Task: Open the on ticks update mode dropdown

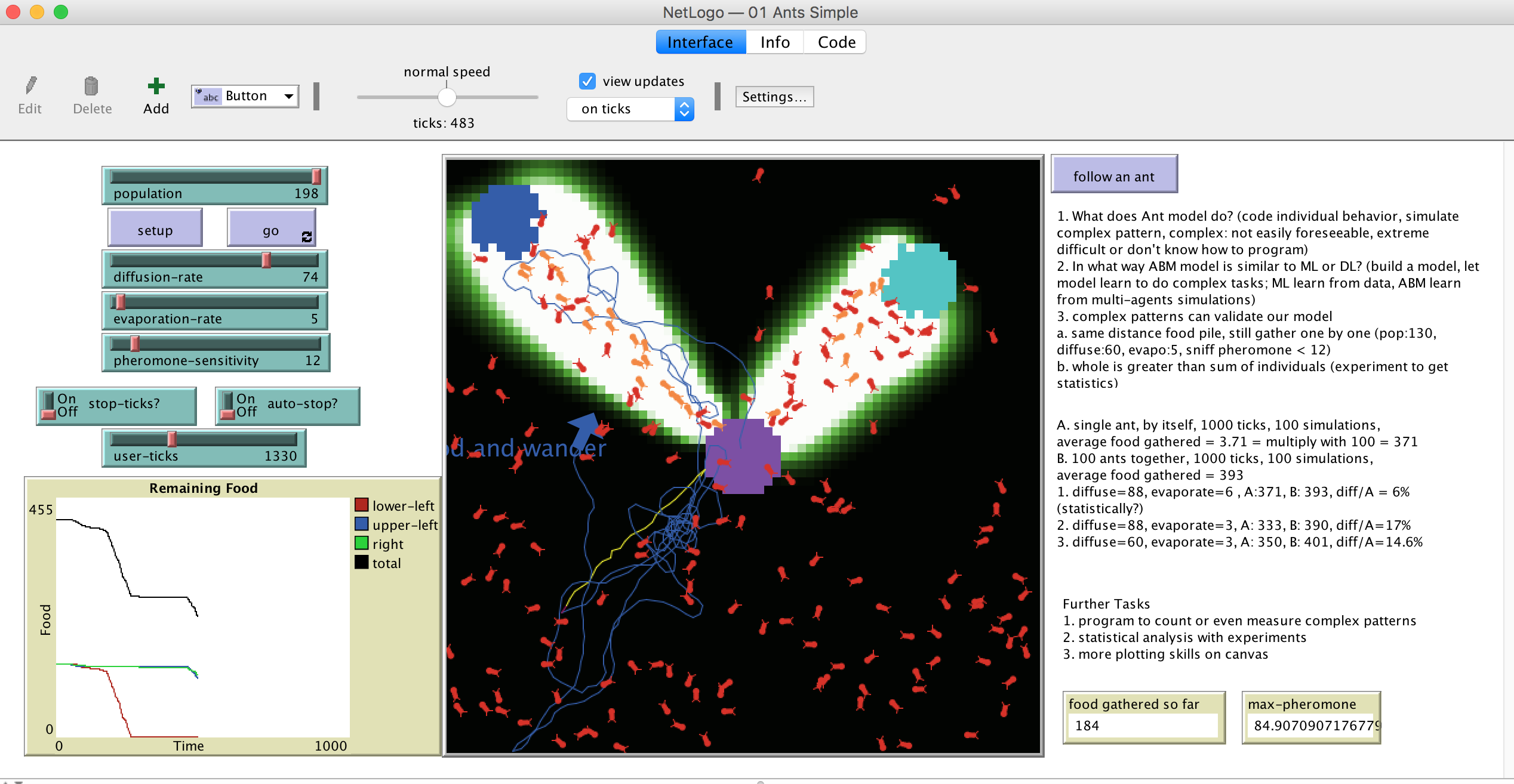Action: [630, 109]
